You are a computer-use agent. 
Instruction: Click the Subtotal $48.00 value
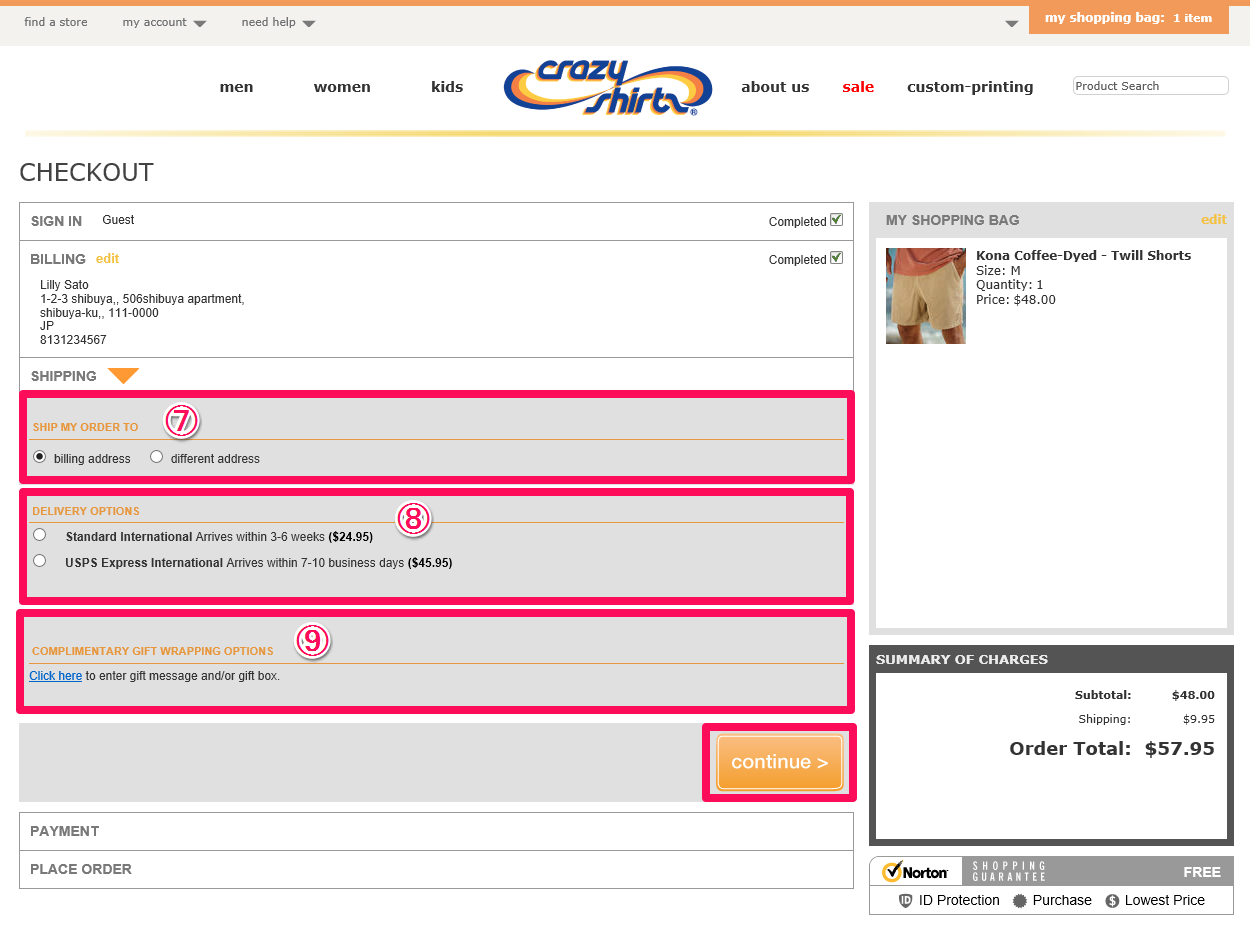(x=1193, y=695)
